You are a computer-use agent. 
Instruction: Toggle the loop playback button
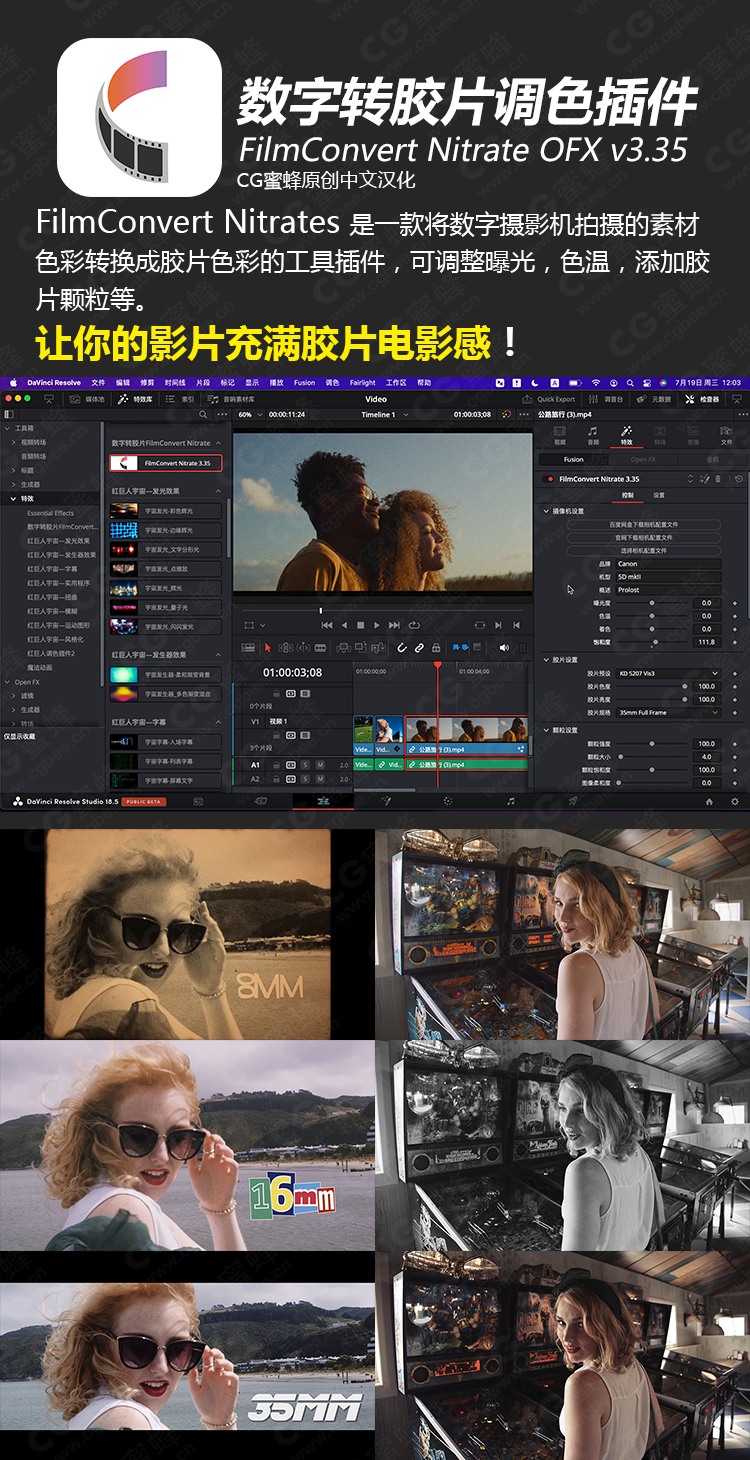click(414, 625)
